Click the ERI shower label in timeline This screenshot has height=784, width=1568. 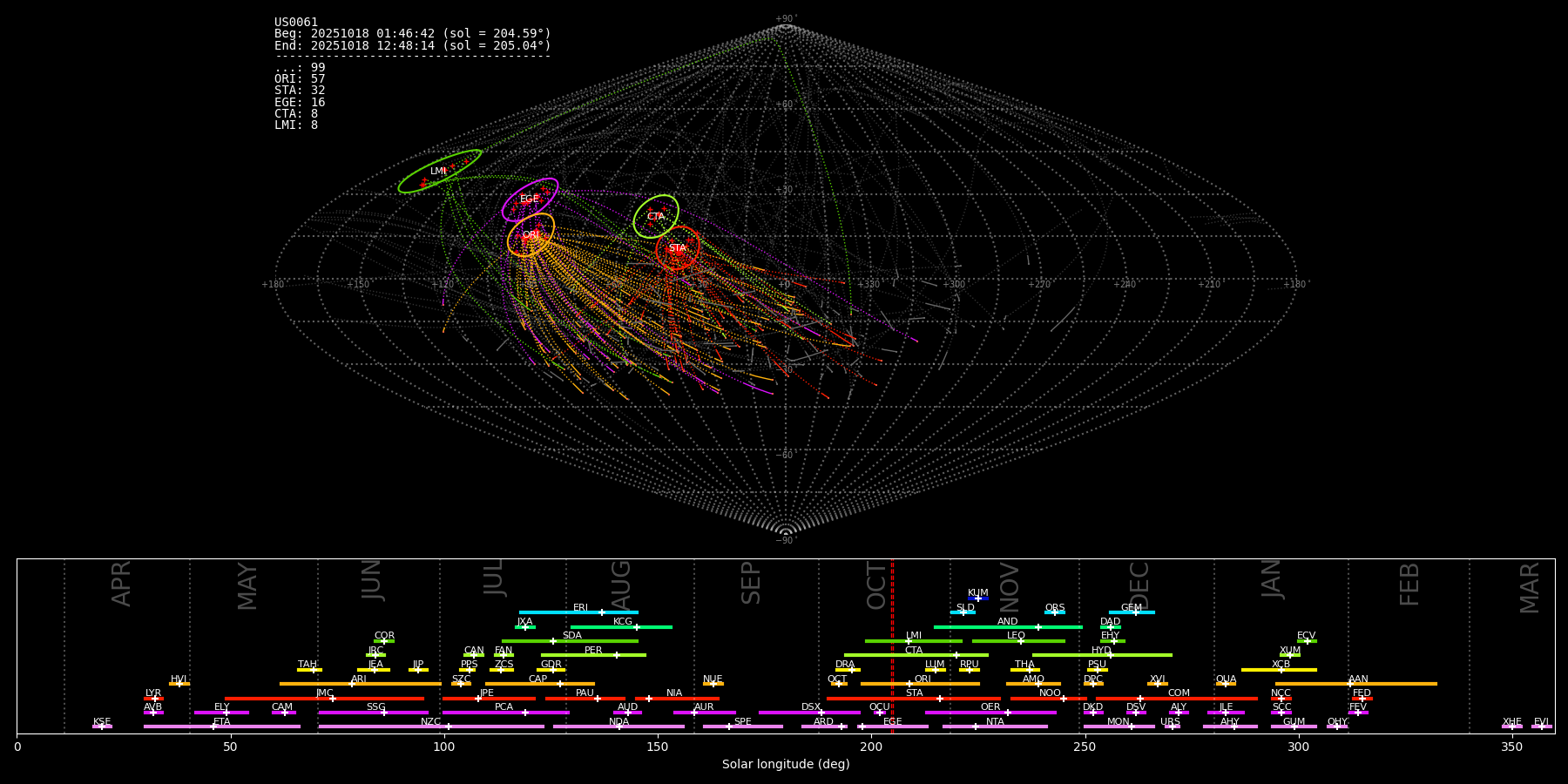580,608
